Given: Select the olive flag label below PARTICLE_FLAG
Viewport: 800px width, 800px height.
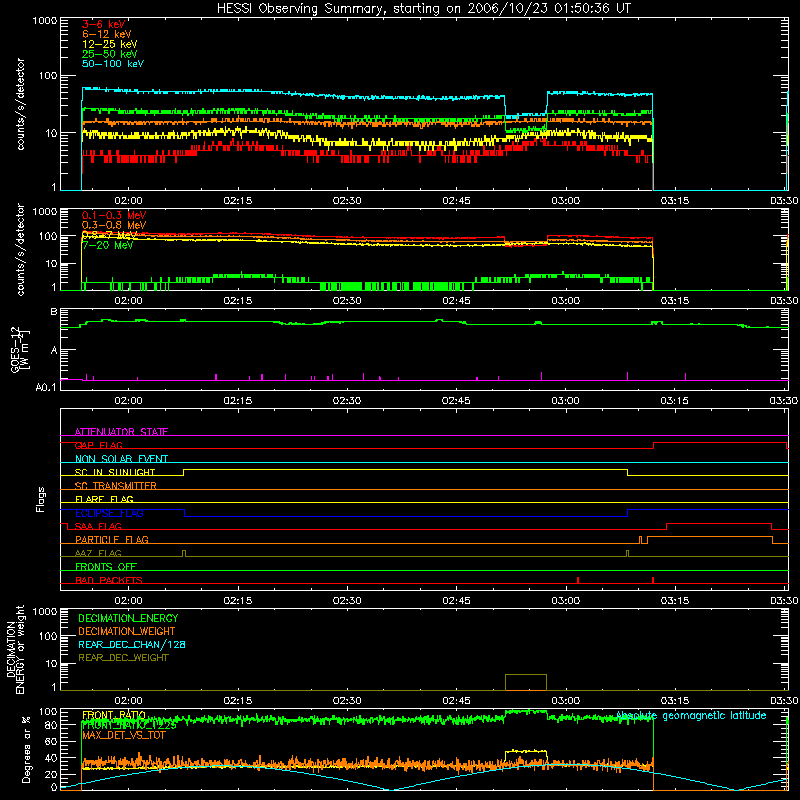Looking at the screenshot, I should pyautogui.click(x=98, y=553).
